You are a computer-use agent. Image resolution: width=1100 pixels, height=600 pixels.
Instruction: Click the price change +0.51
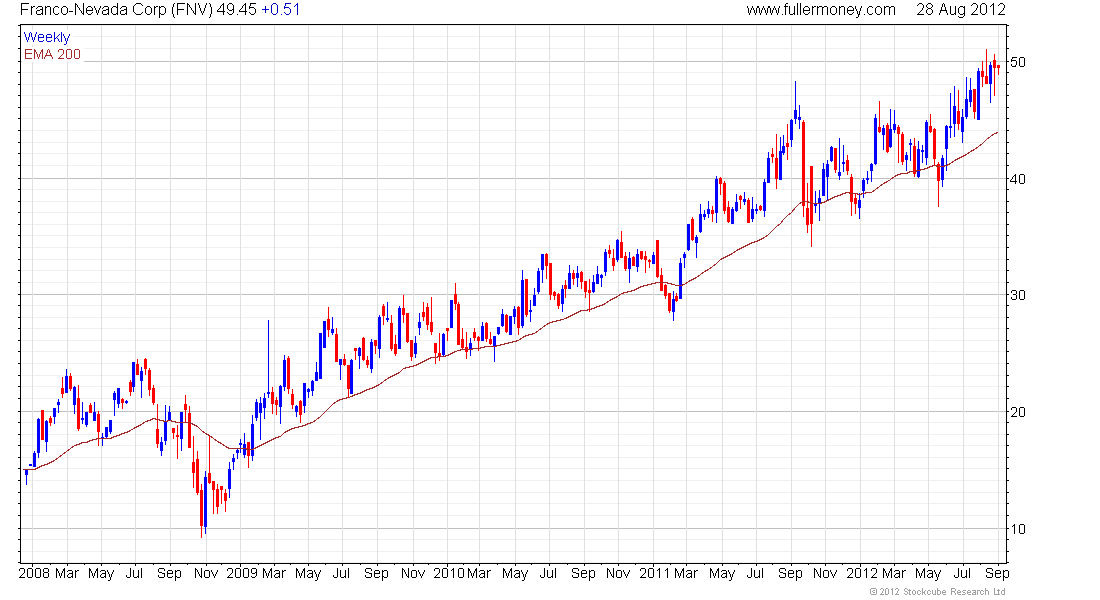point(281,10)
